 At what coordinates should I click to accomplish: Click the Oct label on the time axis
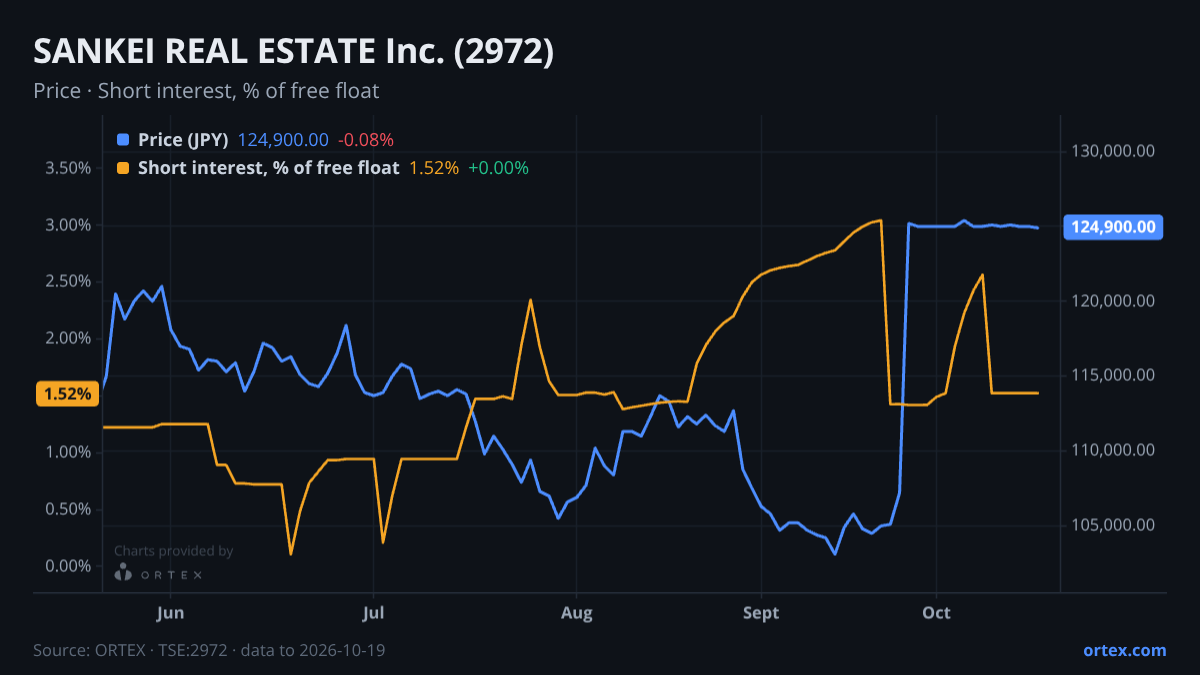[x=936, y=612]
